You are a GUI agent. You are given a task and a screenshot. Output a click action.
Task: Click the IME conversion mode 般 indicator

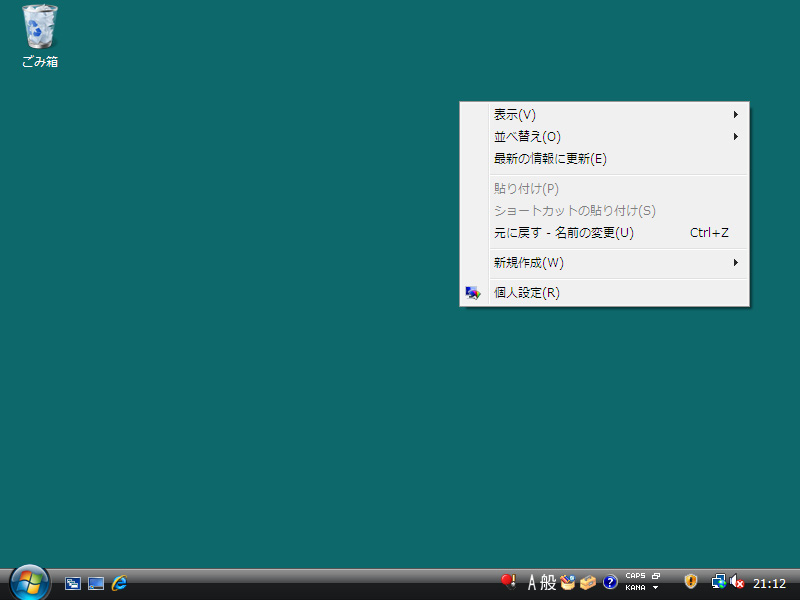[548, 582]
